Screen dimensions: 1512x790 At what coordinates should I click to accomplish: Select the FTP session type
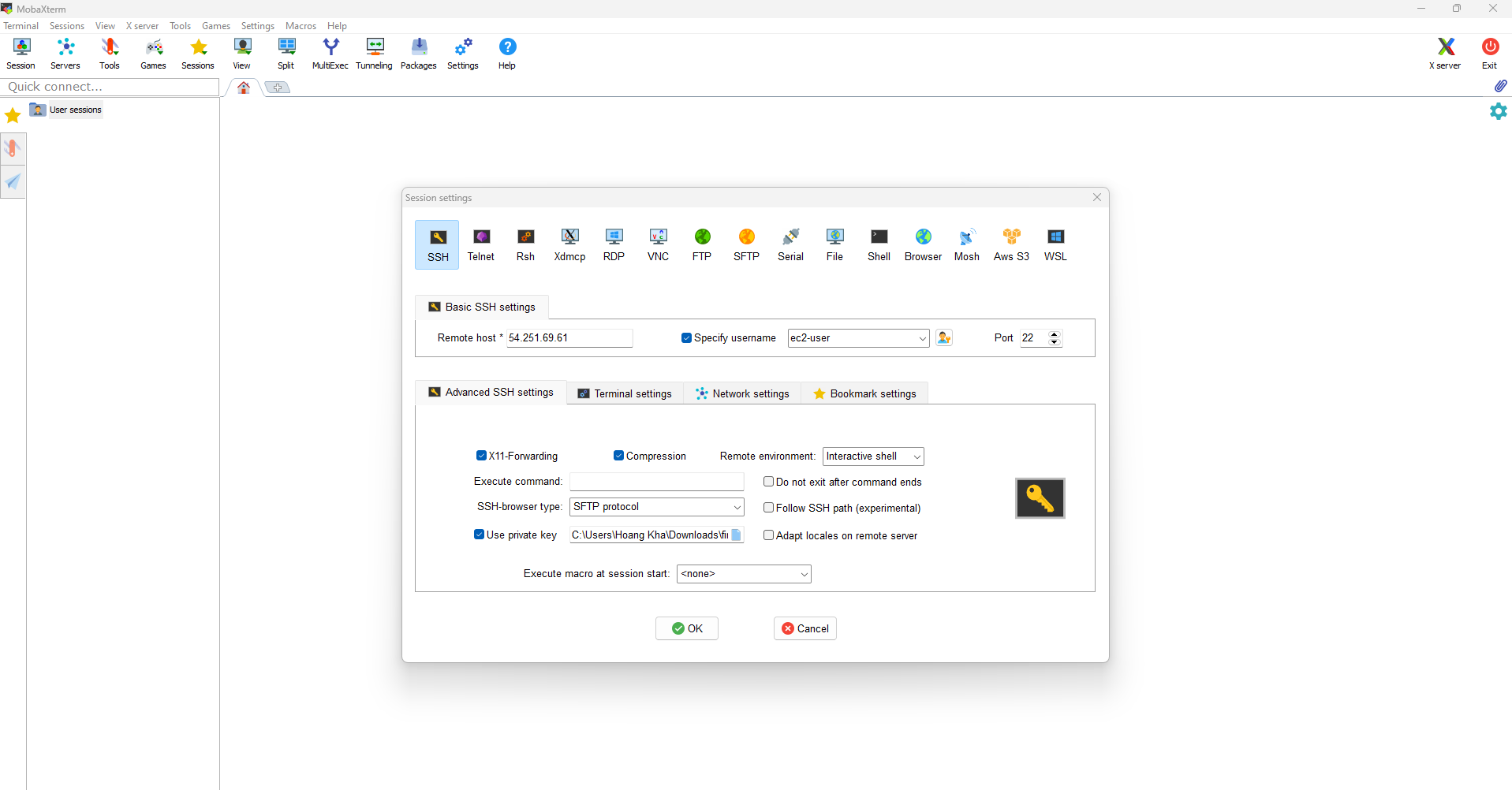tap(702, 244)
